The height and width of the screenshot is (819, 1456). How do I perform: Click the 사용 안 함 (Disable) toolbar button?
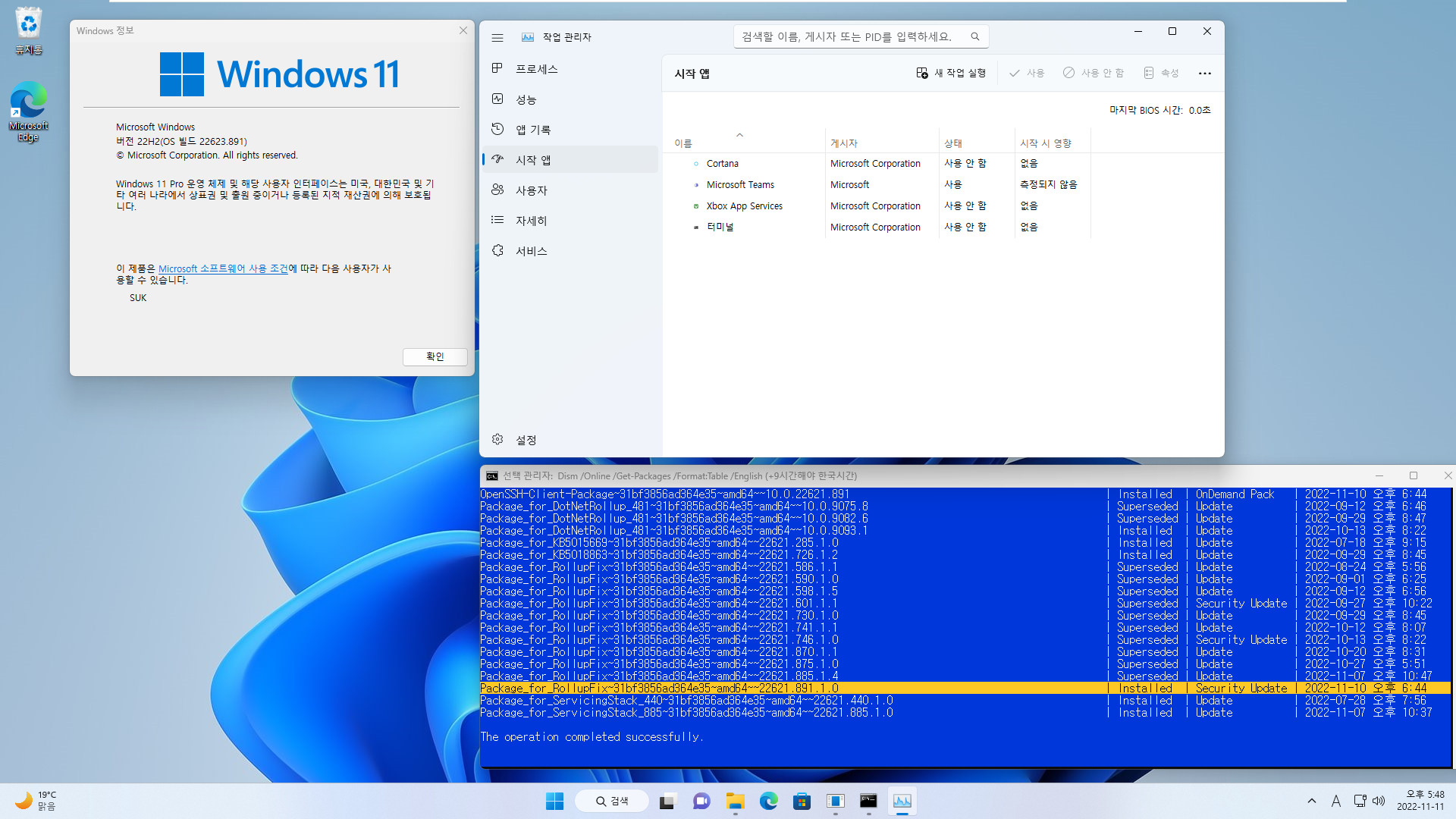1094,73
